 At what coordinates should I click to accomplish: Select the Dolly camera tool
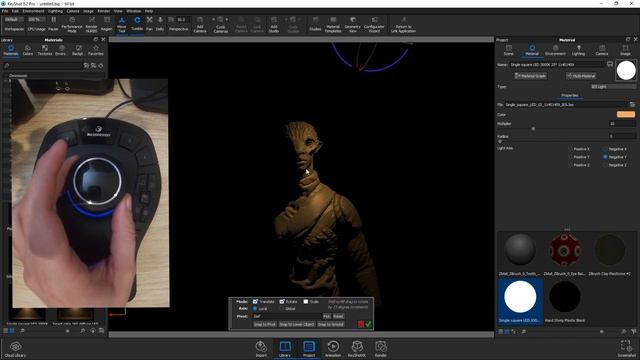(160, 24)
